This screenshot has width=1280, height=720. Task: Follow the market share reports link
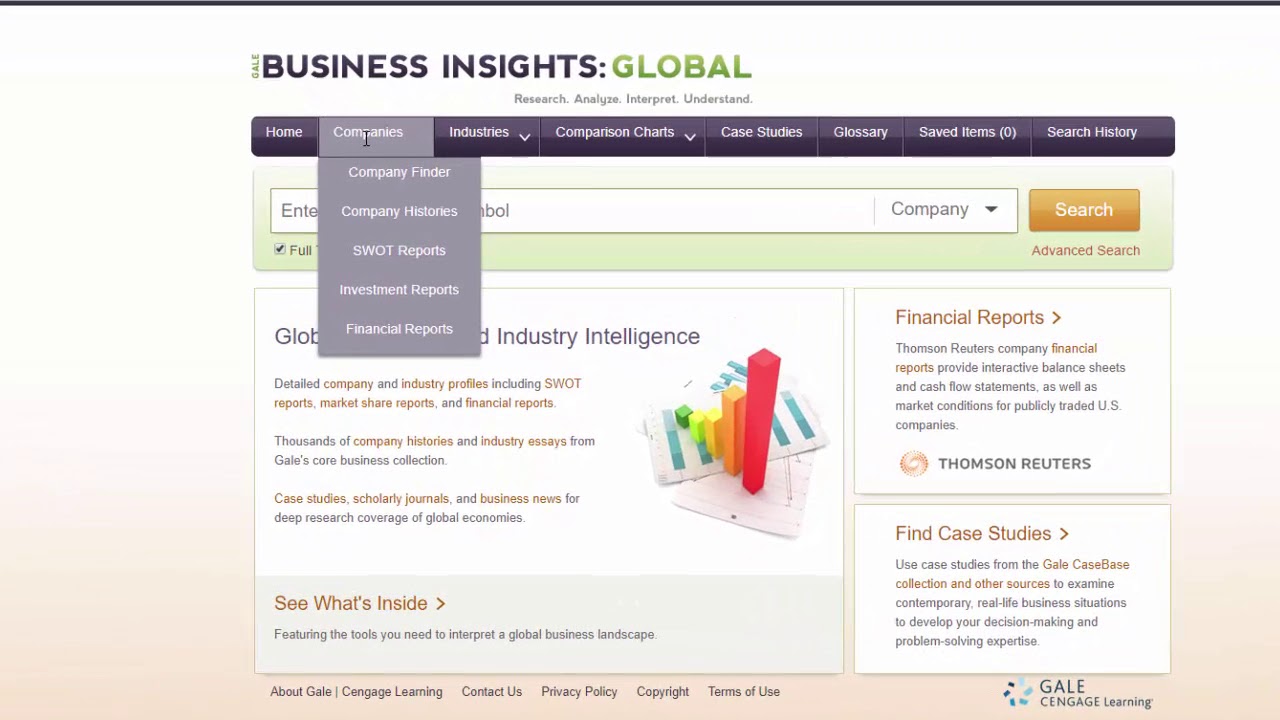(x=377, y=403)
